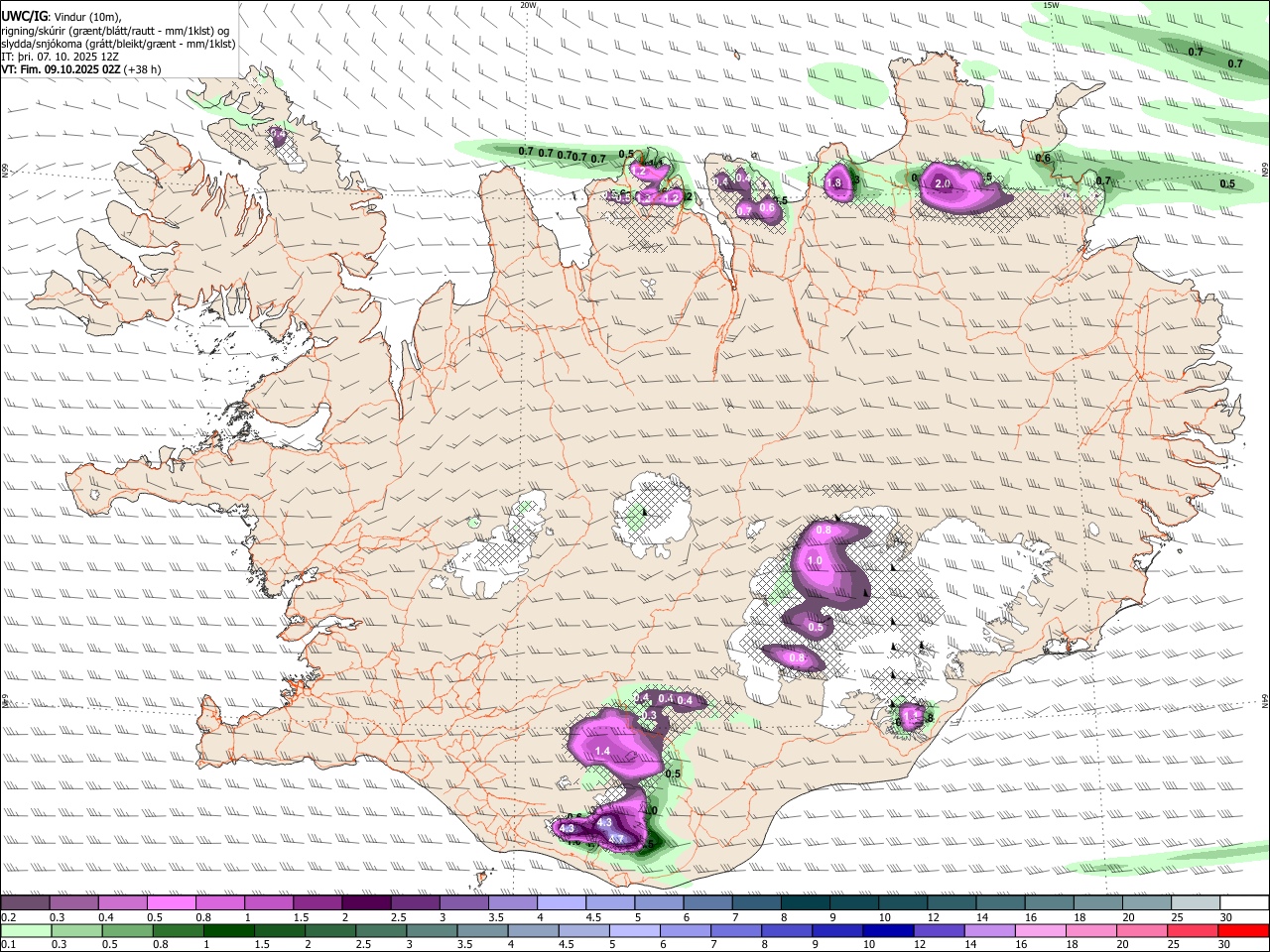Click the violet swatch labeled 12 in lower legend row

pyautogui.click(x=938, y=930)
